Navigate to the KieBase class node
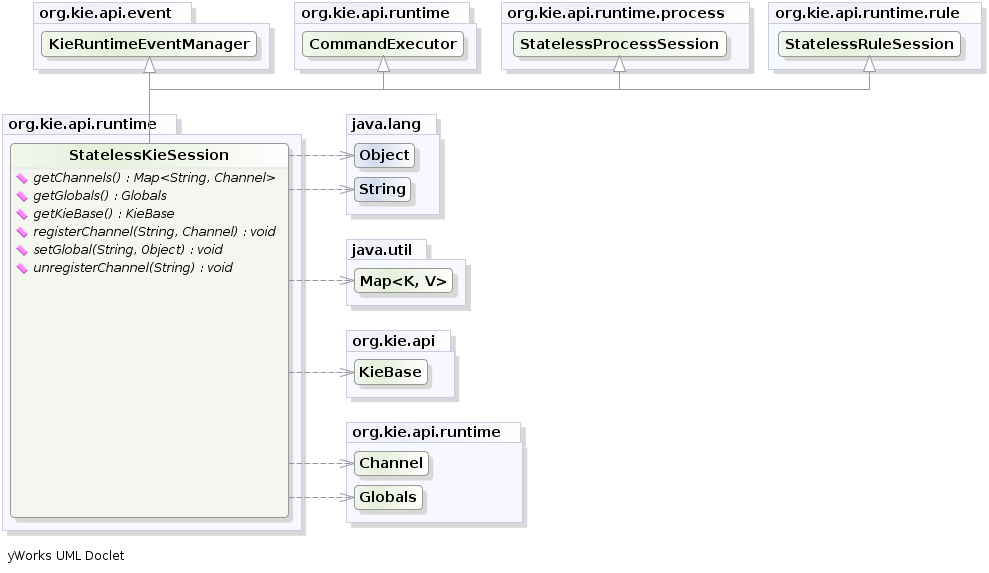This screenshot has width=989, height=573. 390,372
